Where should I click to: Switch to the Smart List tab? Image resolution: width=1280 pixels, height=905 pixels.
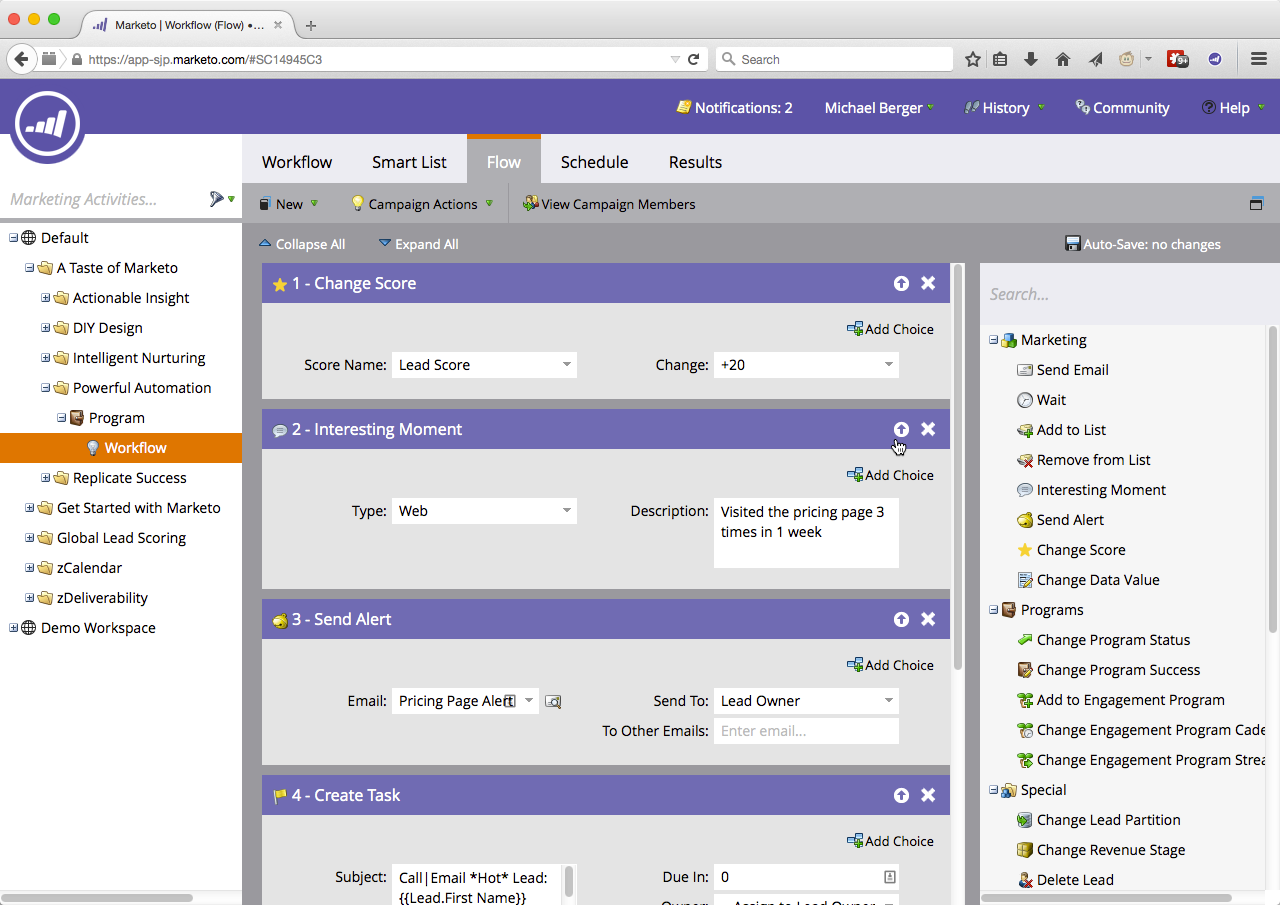click(408, 161)
